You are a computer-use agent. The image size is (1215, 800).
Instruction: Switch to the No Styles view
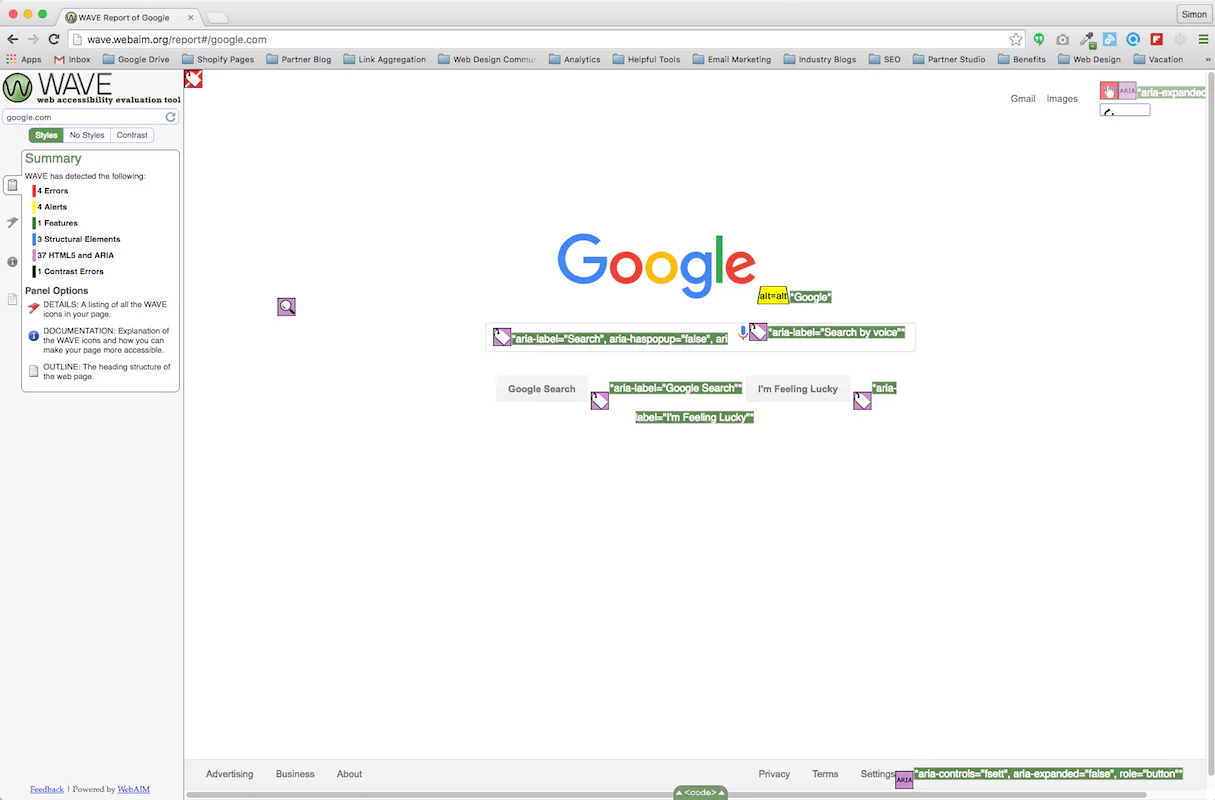(86, 134)
